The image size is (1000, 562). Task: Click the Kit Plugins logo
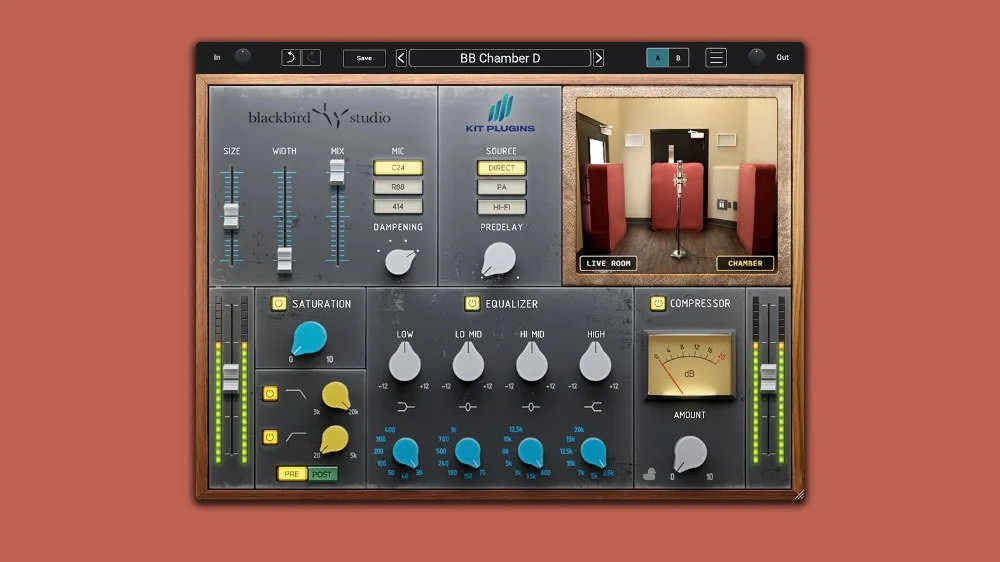pos(500,114)
